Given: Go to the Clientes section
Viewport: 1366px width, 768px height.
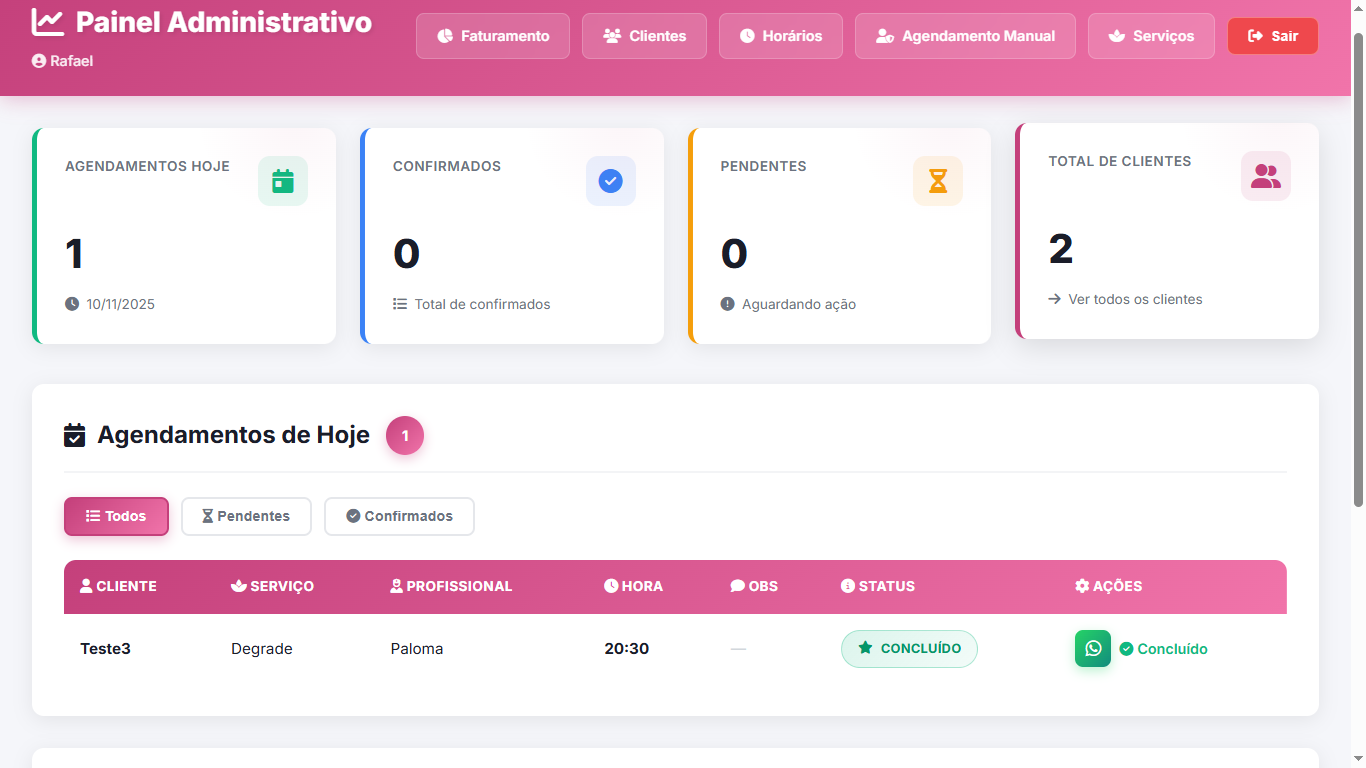Looking at the screenshot, I should point(644,36).
